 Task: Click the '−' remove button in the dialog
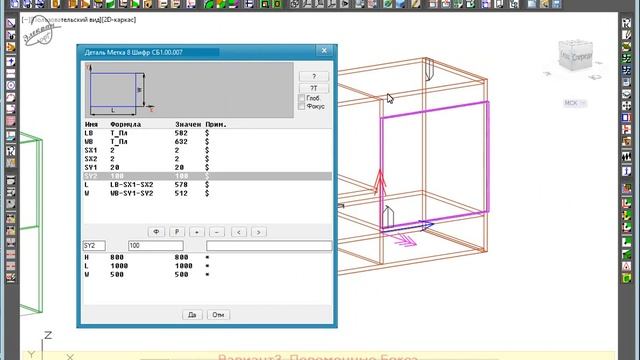pos(217,232)
